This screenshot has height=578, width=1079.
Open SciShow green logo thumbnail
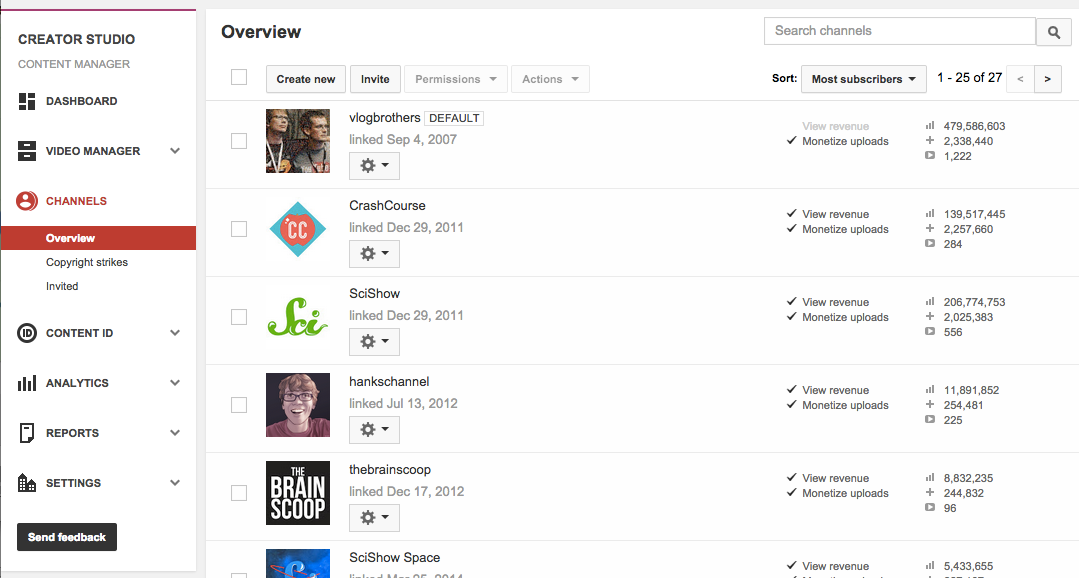(298, 317)
